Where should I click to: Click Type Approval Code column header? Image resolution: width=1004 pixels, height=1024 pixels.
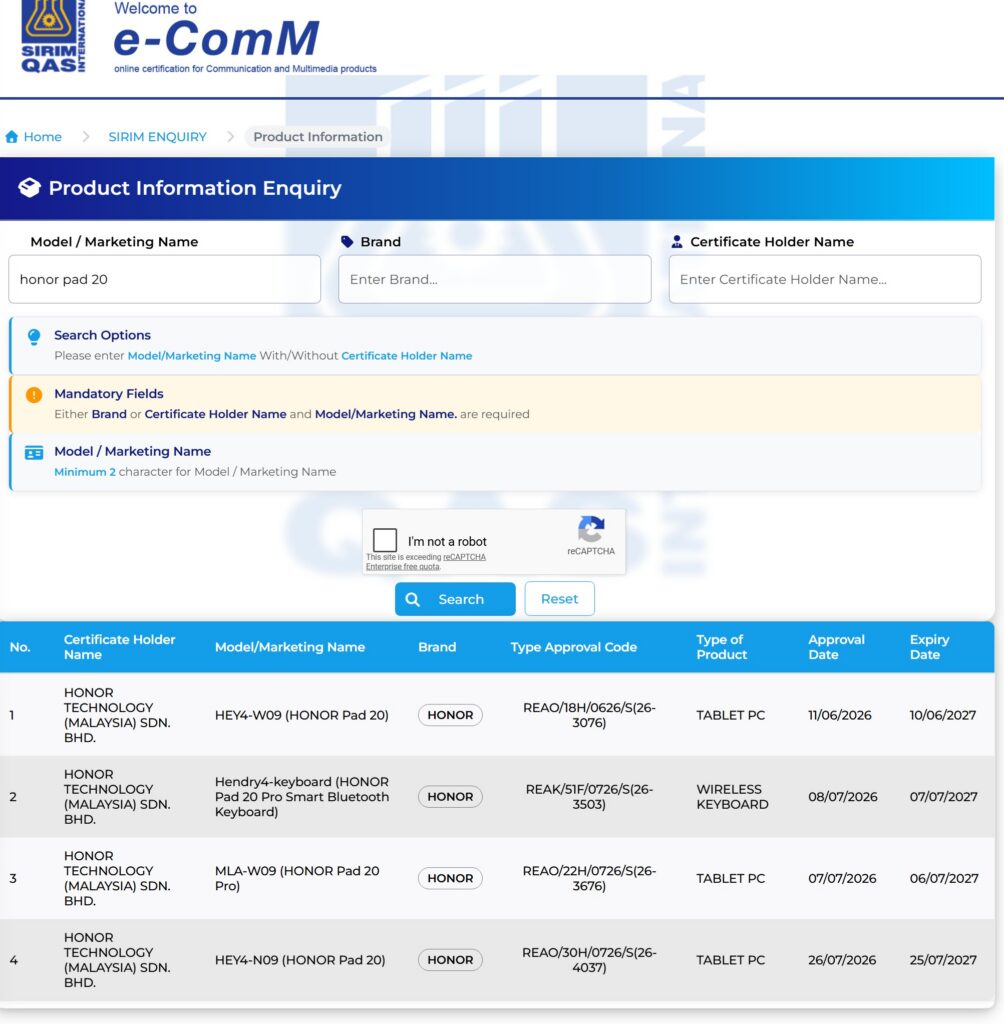click(x=574, y=647)
